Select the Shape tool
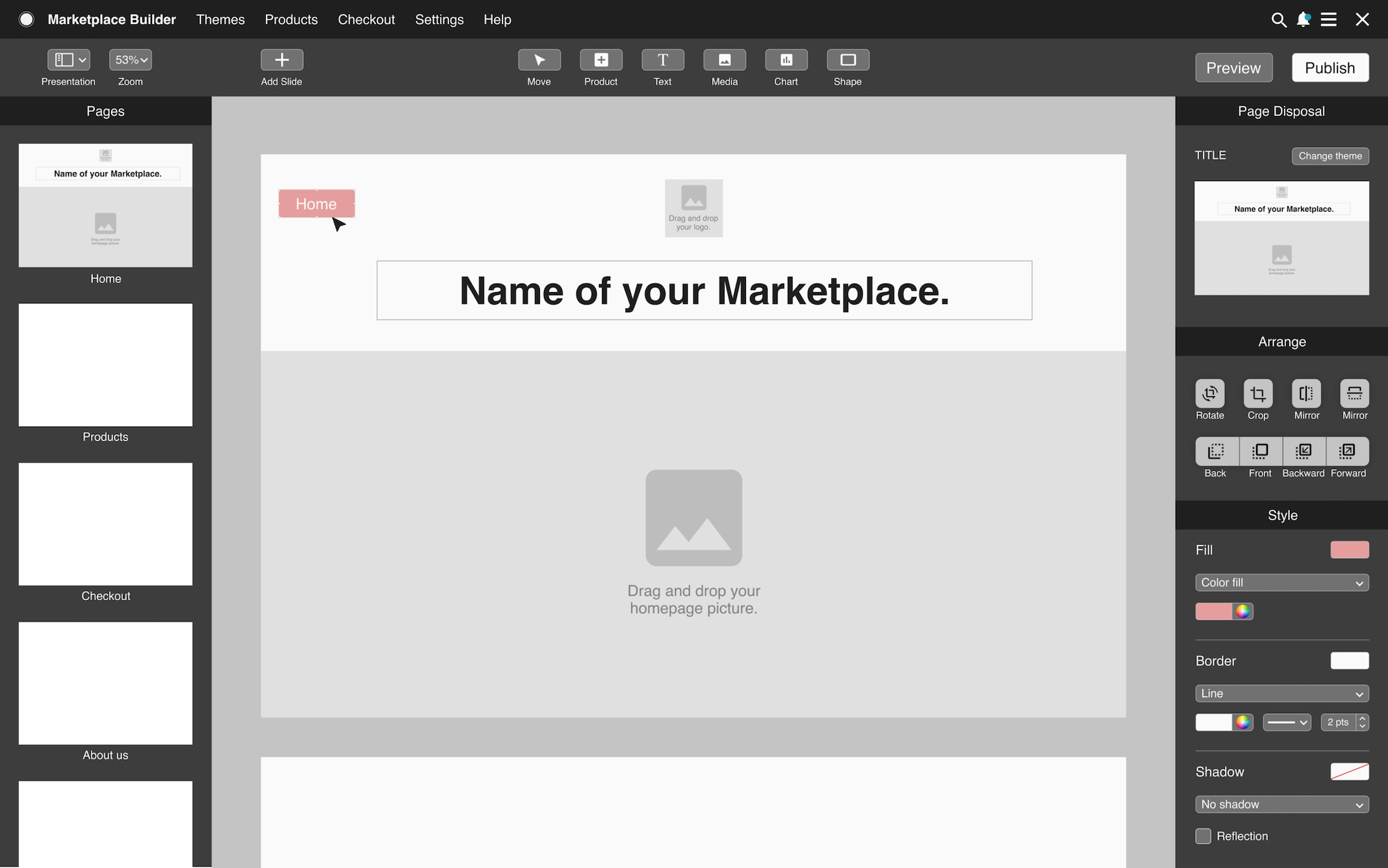This screenshot has width=1388, height=868. point(847,60)
